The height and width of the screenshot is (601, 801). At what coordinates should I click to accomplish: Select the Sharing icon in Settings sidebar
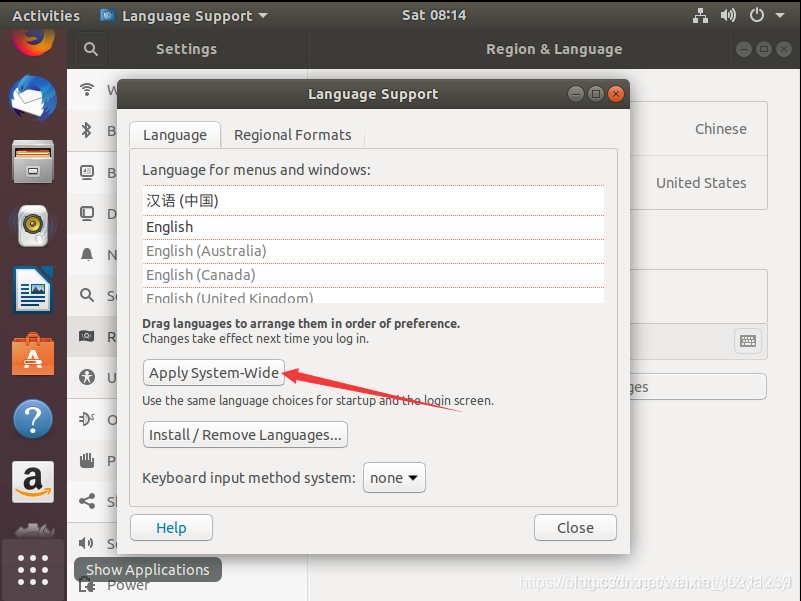tap(87, 501)
